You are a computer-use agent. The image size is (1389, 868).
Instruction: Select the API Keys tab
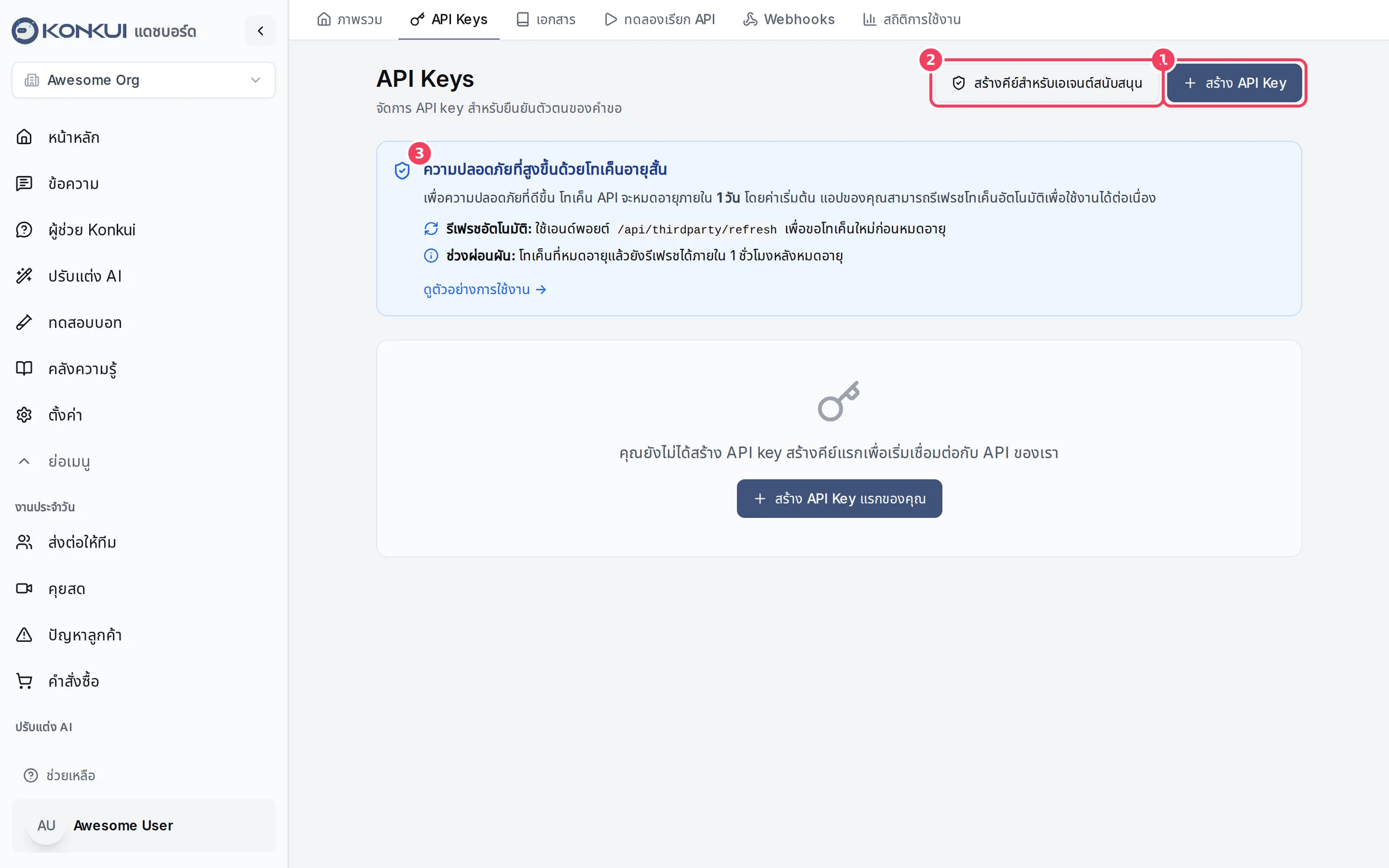(x=449, y=20)
